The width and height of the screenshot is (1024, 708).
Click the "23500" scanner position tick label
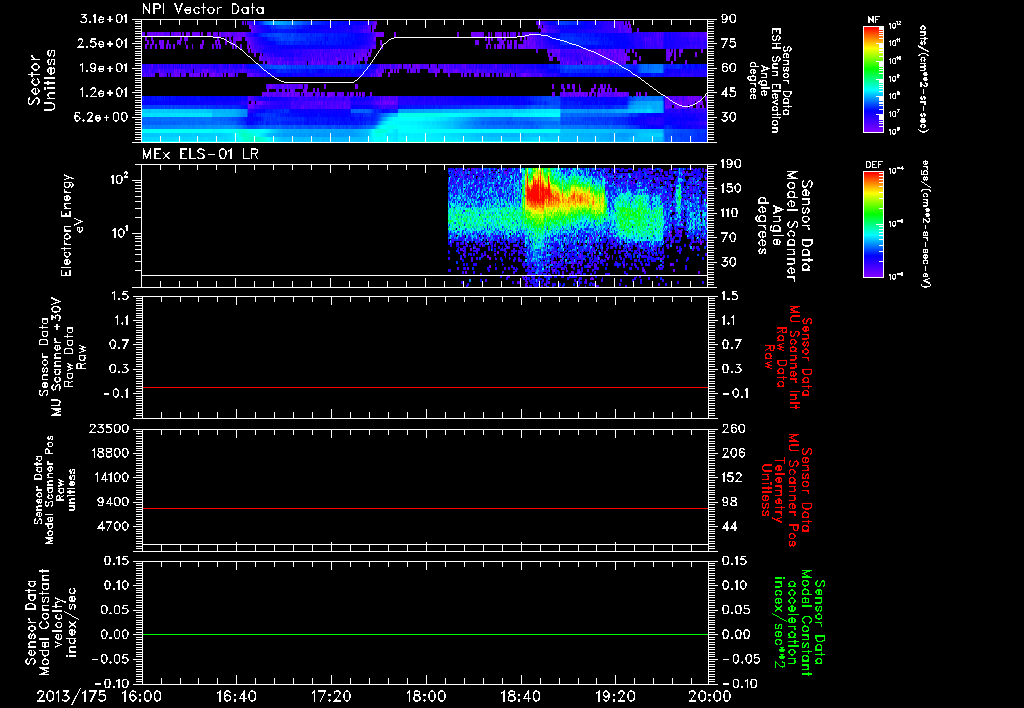pos(108,429)
